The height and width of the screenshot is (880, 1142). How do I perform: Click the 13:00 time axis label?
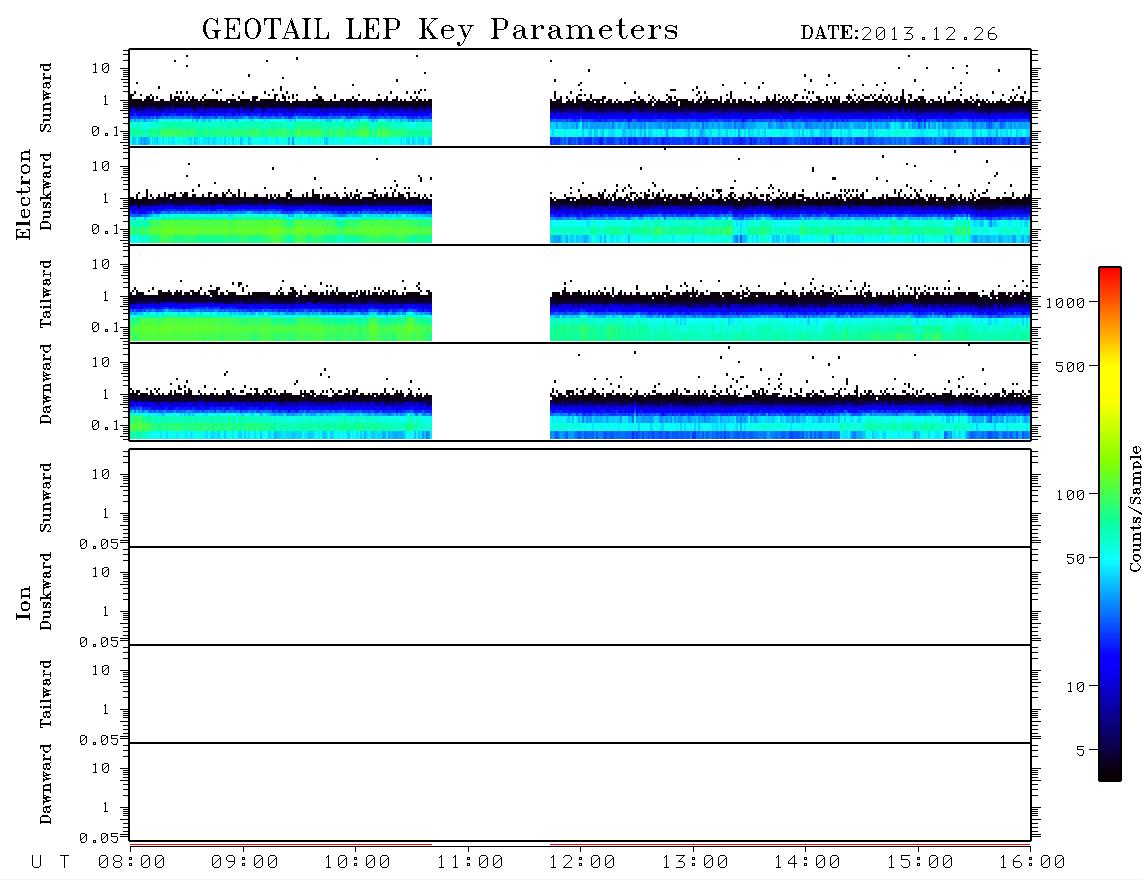695,862
